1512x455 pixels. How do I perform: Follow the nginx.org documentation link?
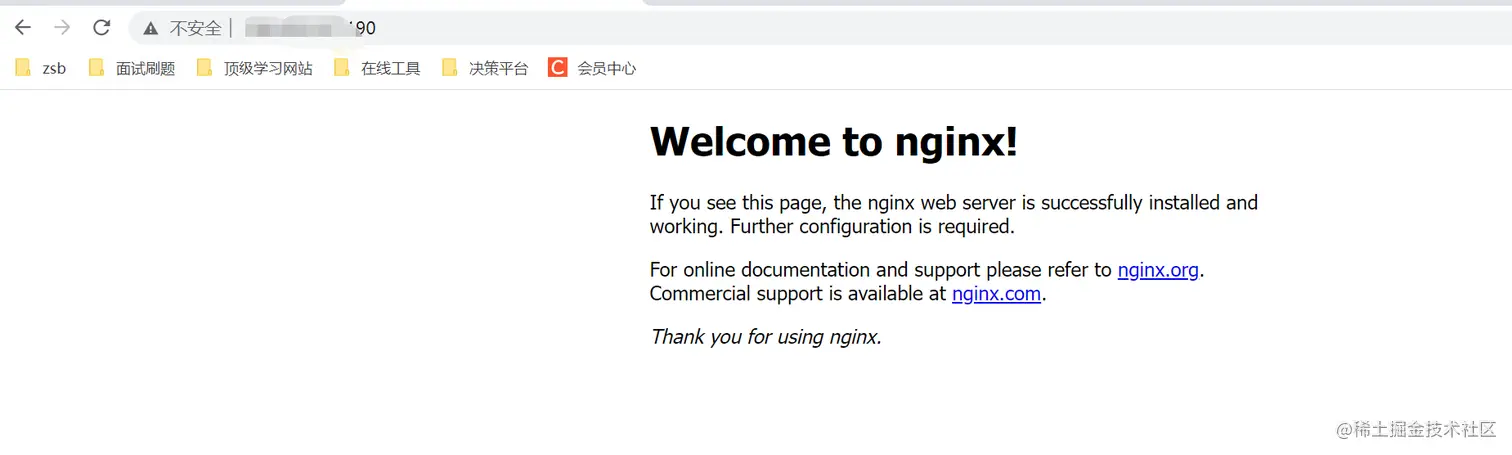coord(1157,270)
